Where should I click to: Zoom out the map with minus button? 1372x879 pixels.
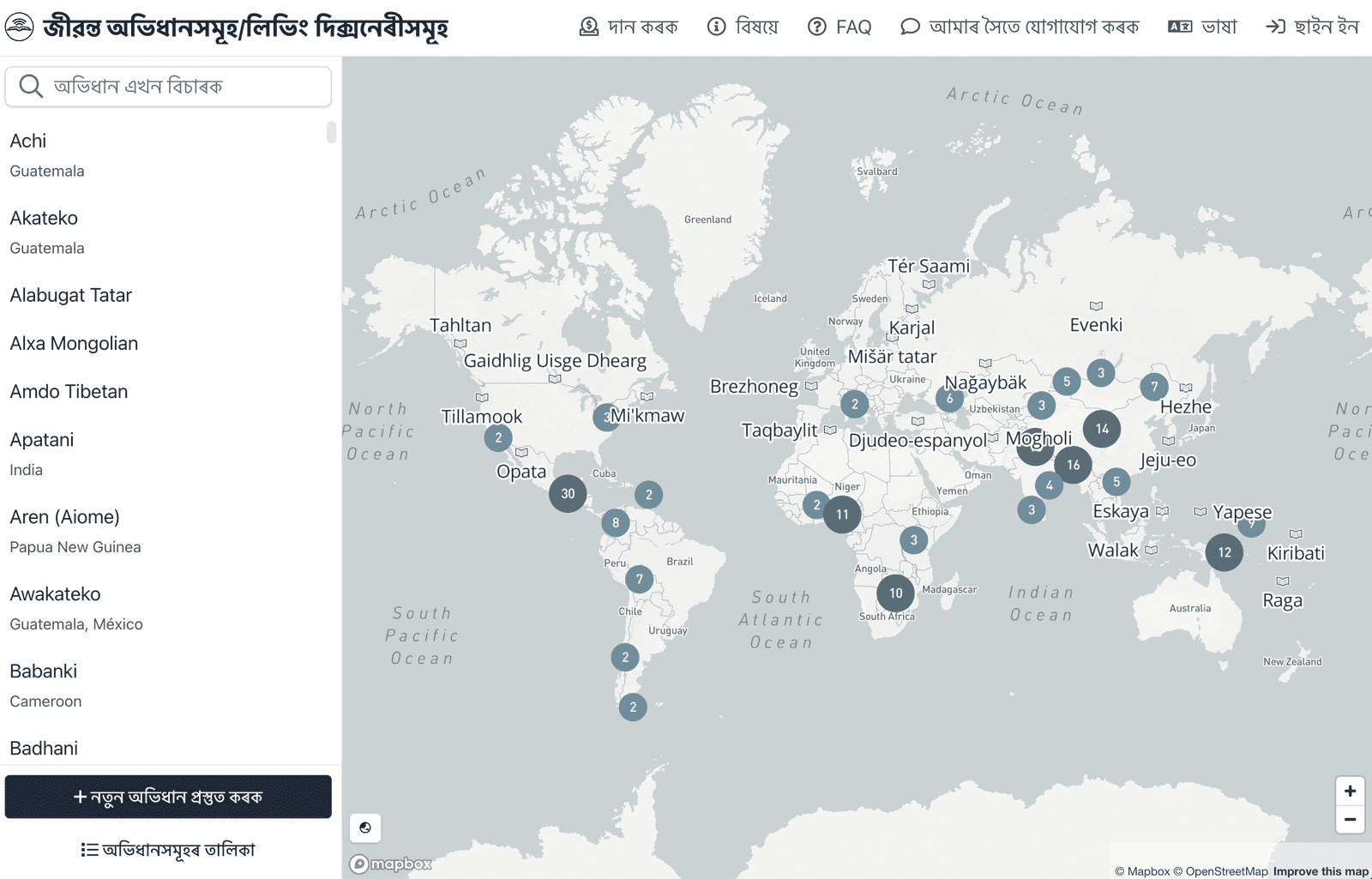[x=1350, y=819]
